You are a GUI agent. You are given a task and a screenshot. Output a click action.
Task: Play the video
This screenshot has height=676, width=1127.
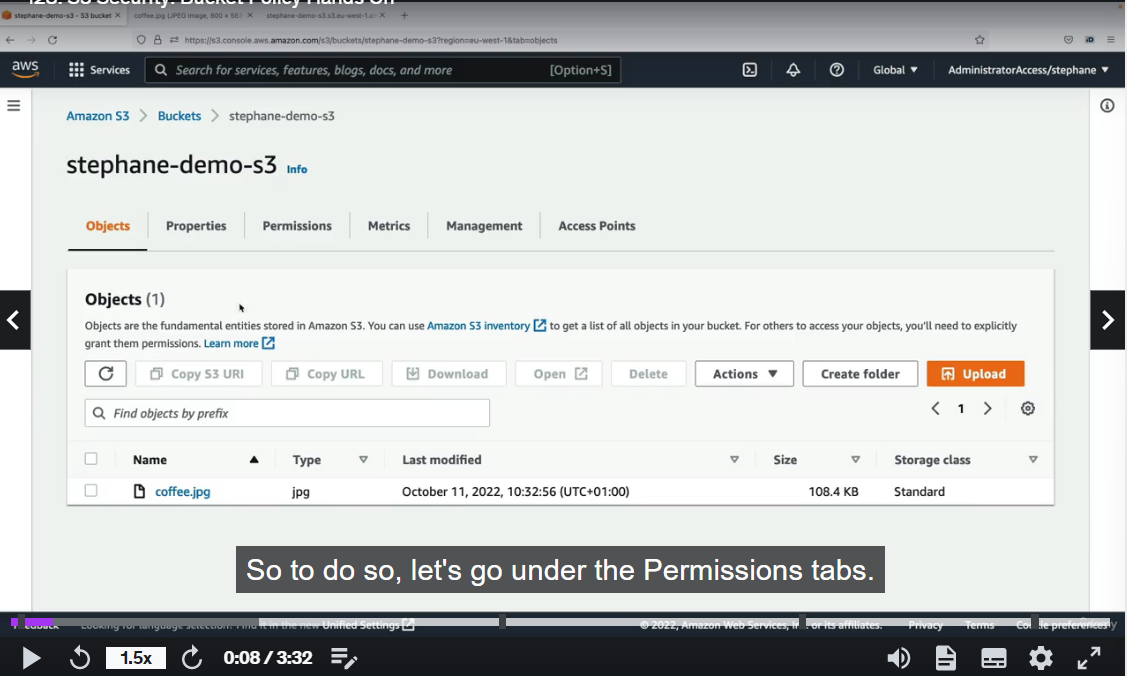tap(30, 657)
